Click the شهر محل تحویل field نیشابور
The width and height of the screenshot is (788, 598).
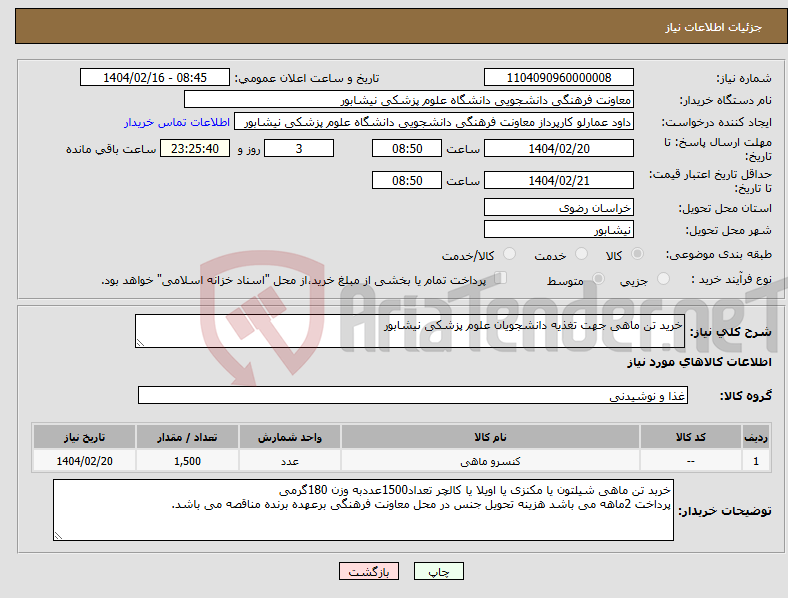[x=558, y=230]
